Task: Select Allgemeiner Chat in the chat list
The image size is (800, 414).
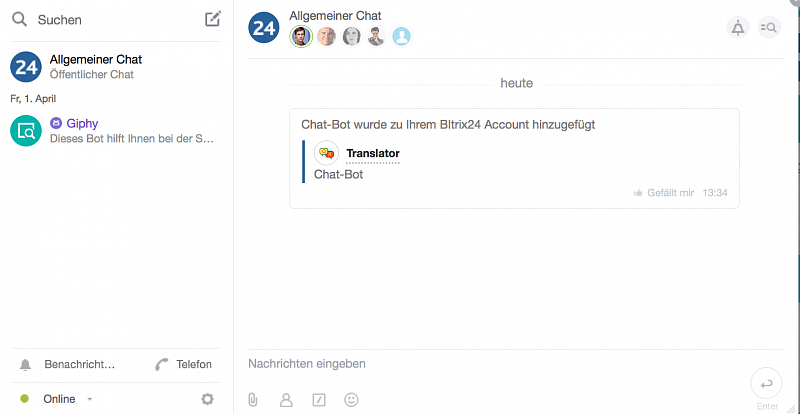Action: pyautogui.click(x=115, y=66)
